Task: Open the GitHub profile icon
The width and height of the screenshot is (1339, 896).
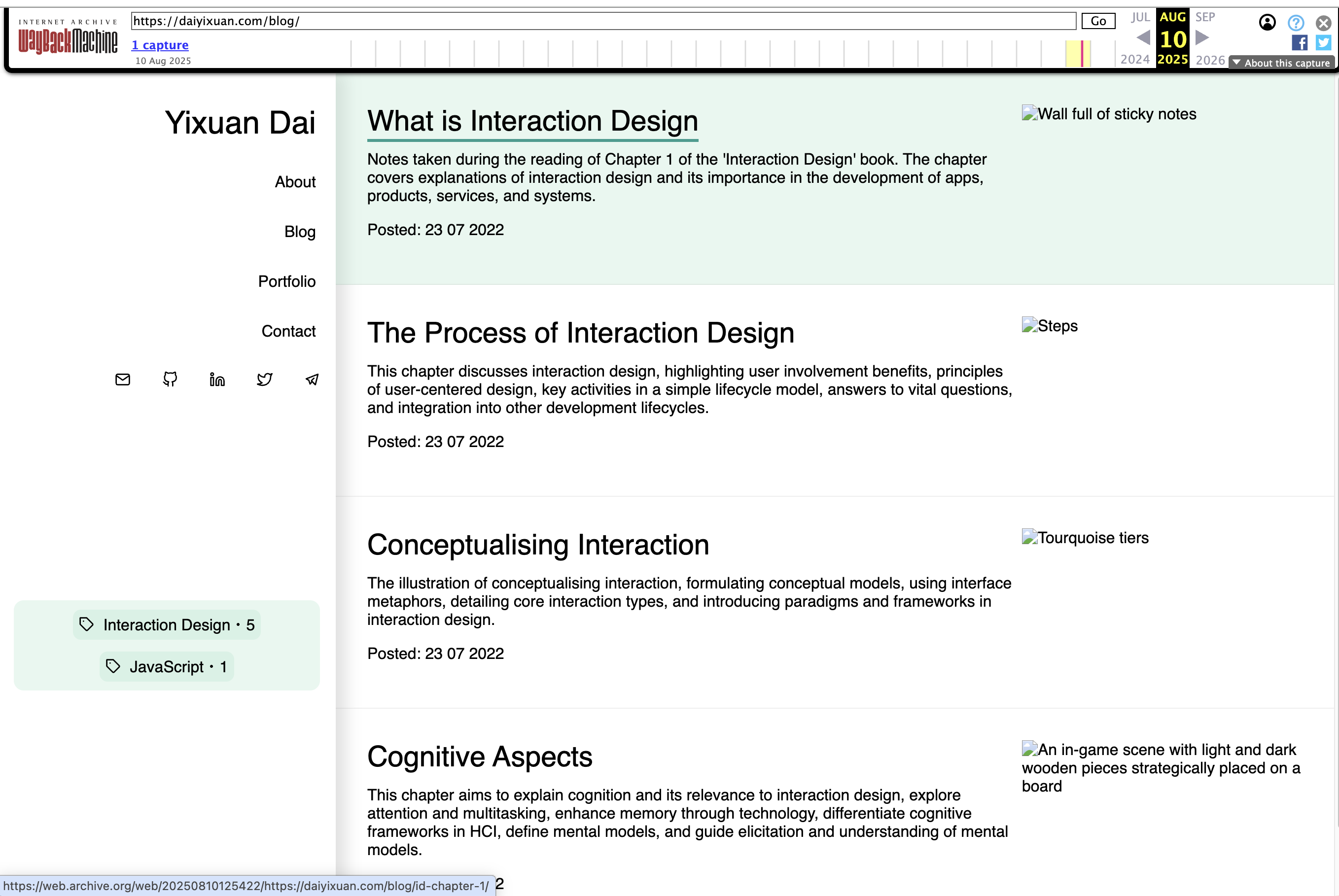Action: click(x=170, y=379)
